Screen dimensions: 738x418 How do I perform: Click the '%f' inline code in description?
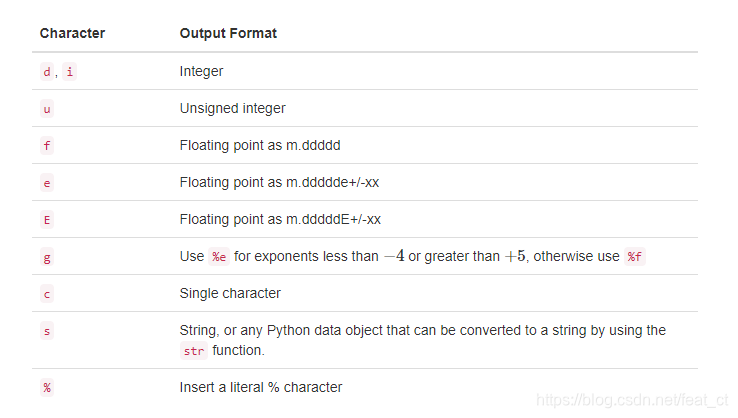point(634,257)
